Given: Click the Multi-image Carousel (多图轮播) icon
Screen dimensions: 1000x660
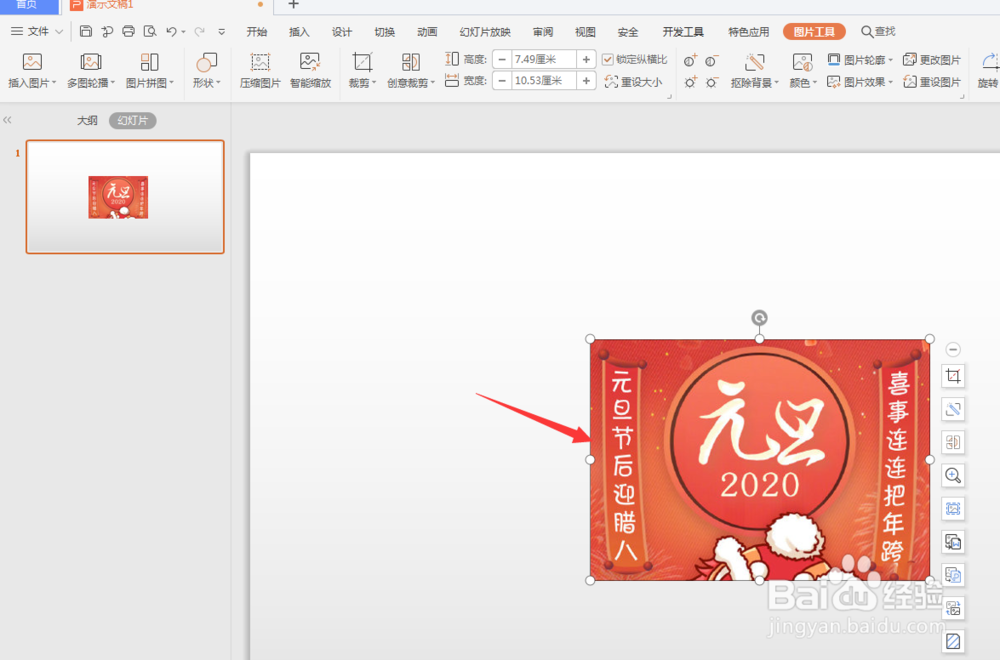Looking at the screenshot, I should (x=91, y=62).
